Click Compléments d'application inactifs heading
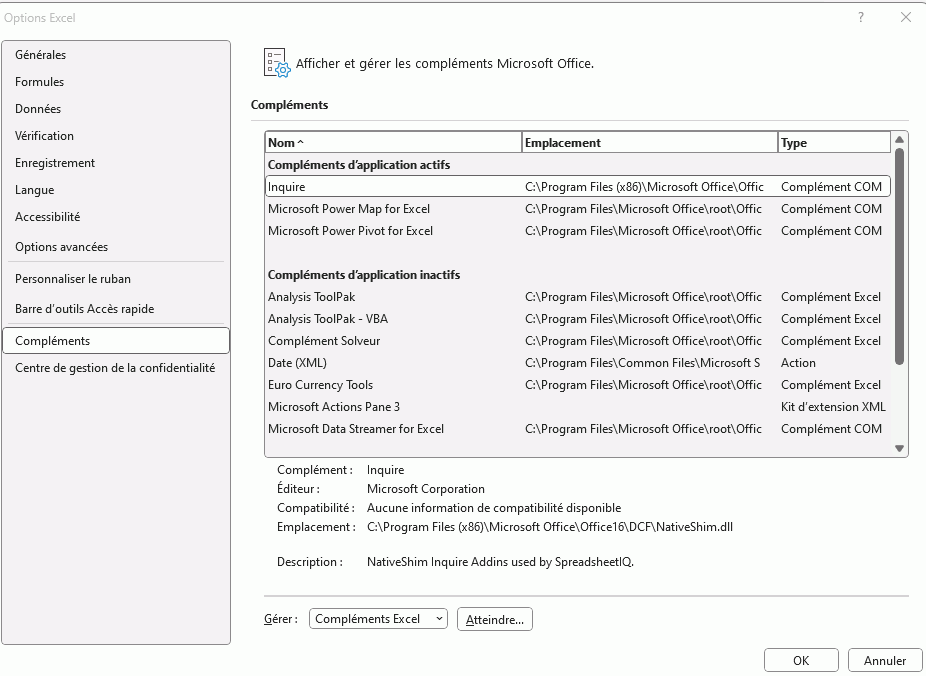Viewport: 926px width, 676px height. (364, 275)
